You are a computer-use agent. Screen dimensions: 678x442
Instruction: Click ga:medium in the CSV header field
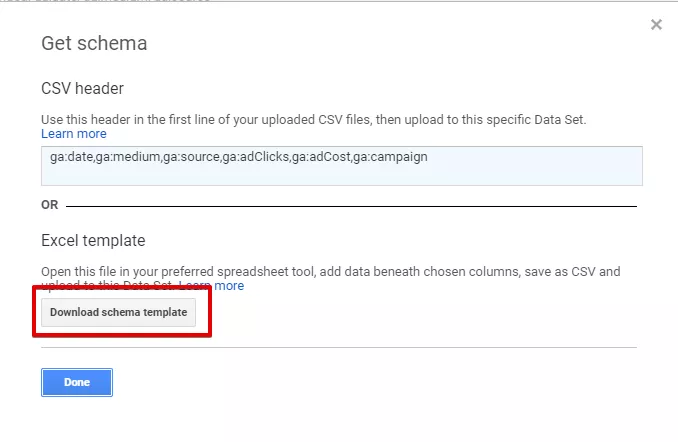(x=128, y=157)
